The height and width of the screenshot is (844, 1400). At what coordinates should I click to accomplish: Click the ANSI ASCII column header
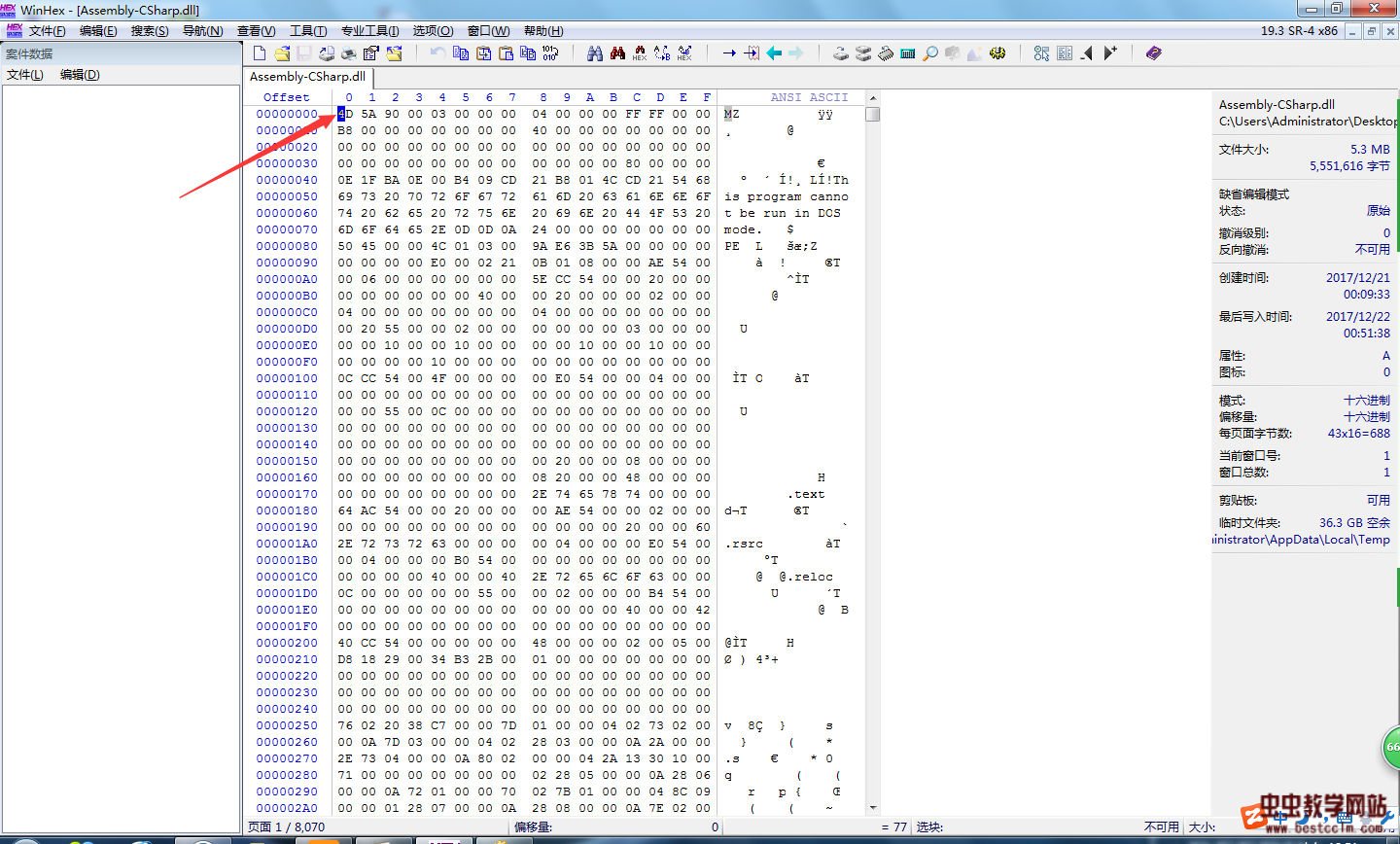(x=809, y=97)
